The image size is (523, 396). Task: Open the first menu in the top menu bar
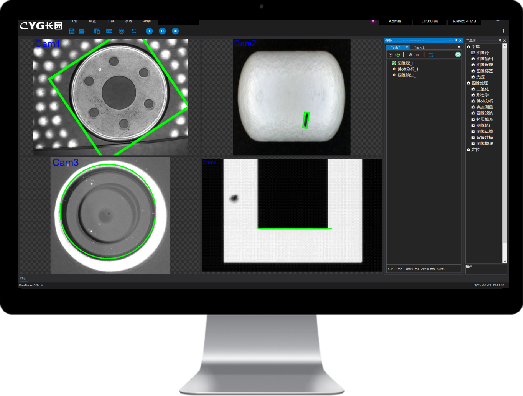pyautogui.click(x=74, y=21)
